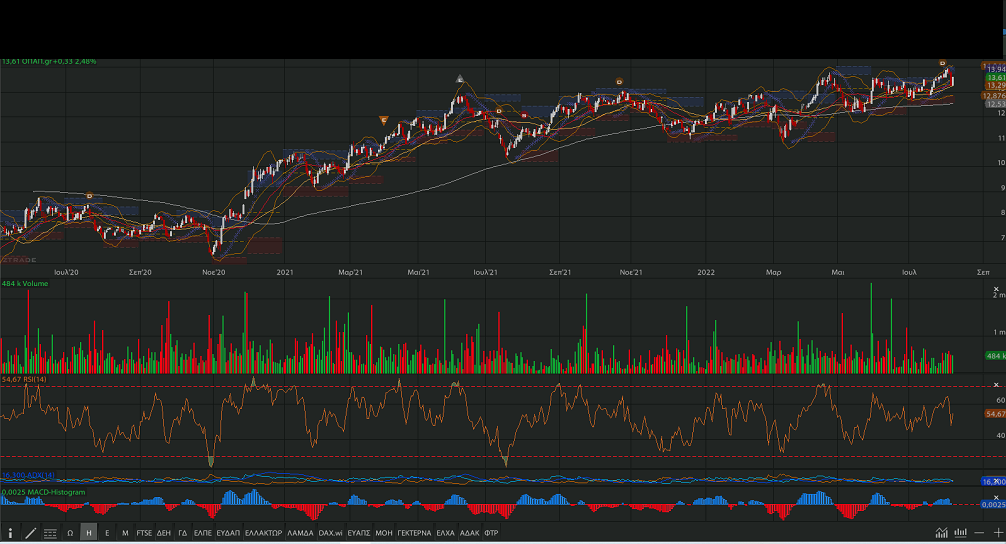1006x544 pixels.
Task: Click the D marker near Ιουλ'20
Action: 89,196
